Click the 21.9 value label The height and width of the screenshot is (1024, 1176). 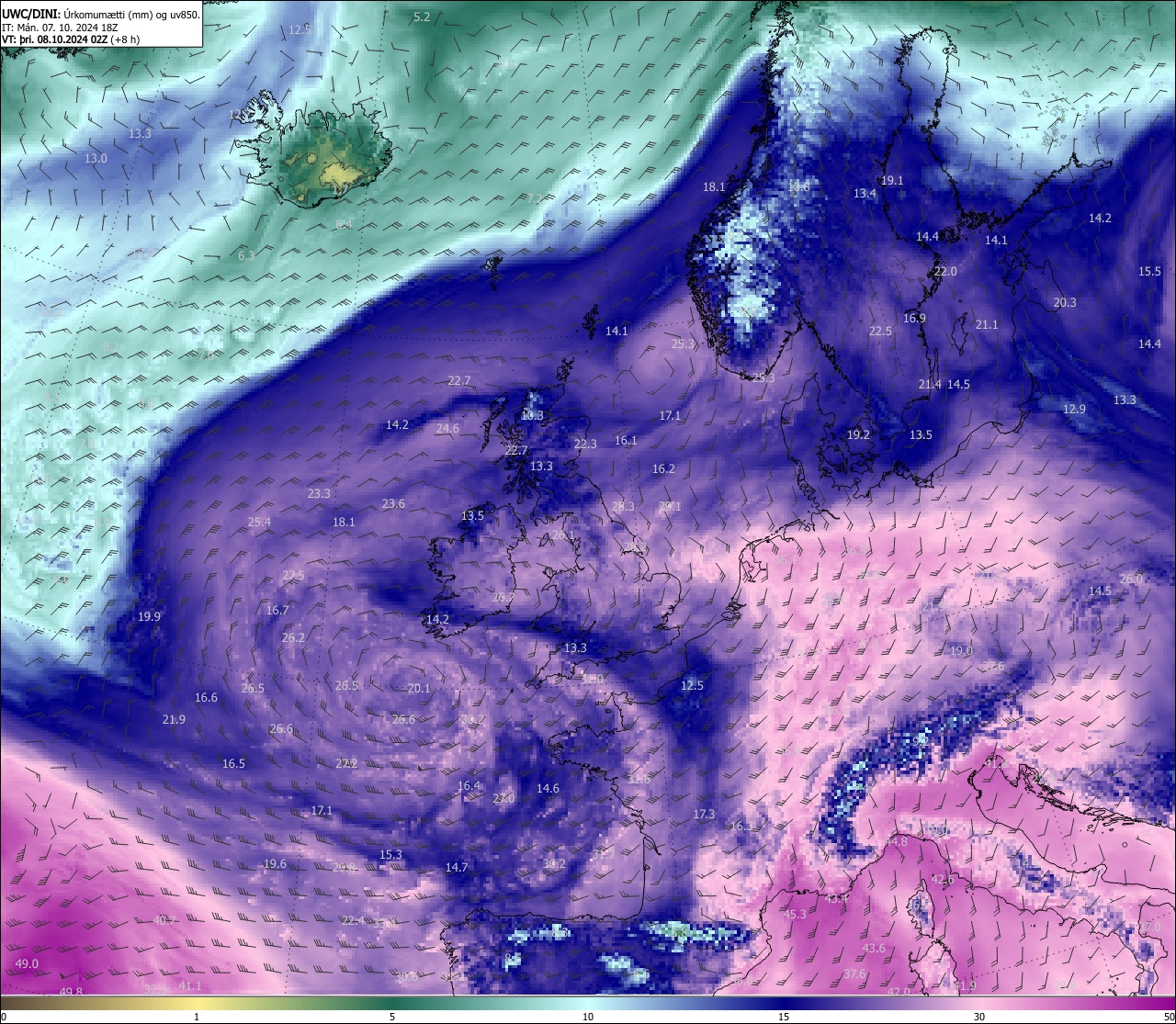point(174,719)
